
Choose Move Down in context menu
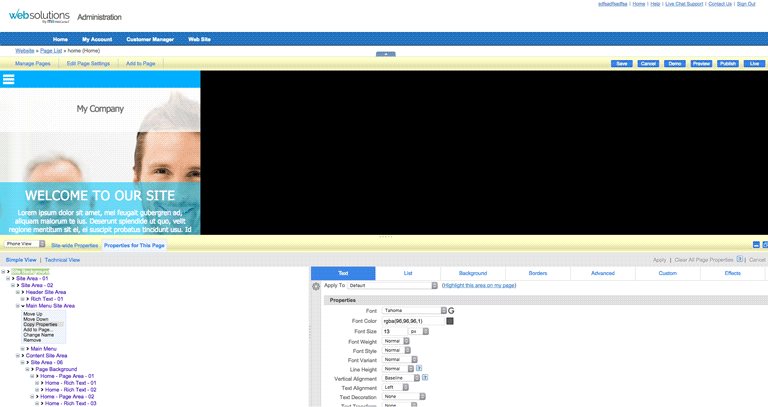(x=36, y=319)
